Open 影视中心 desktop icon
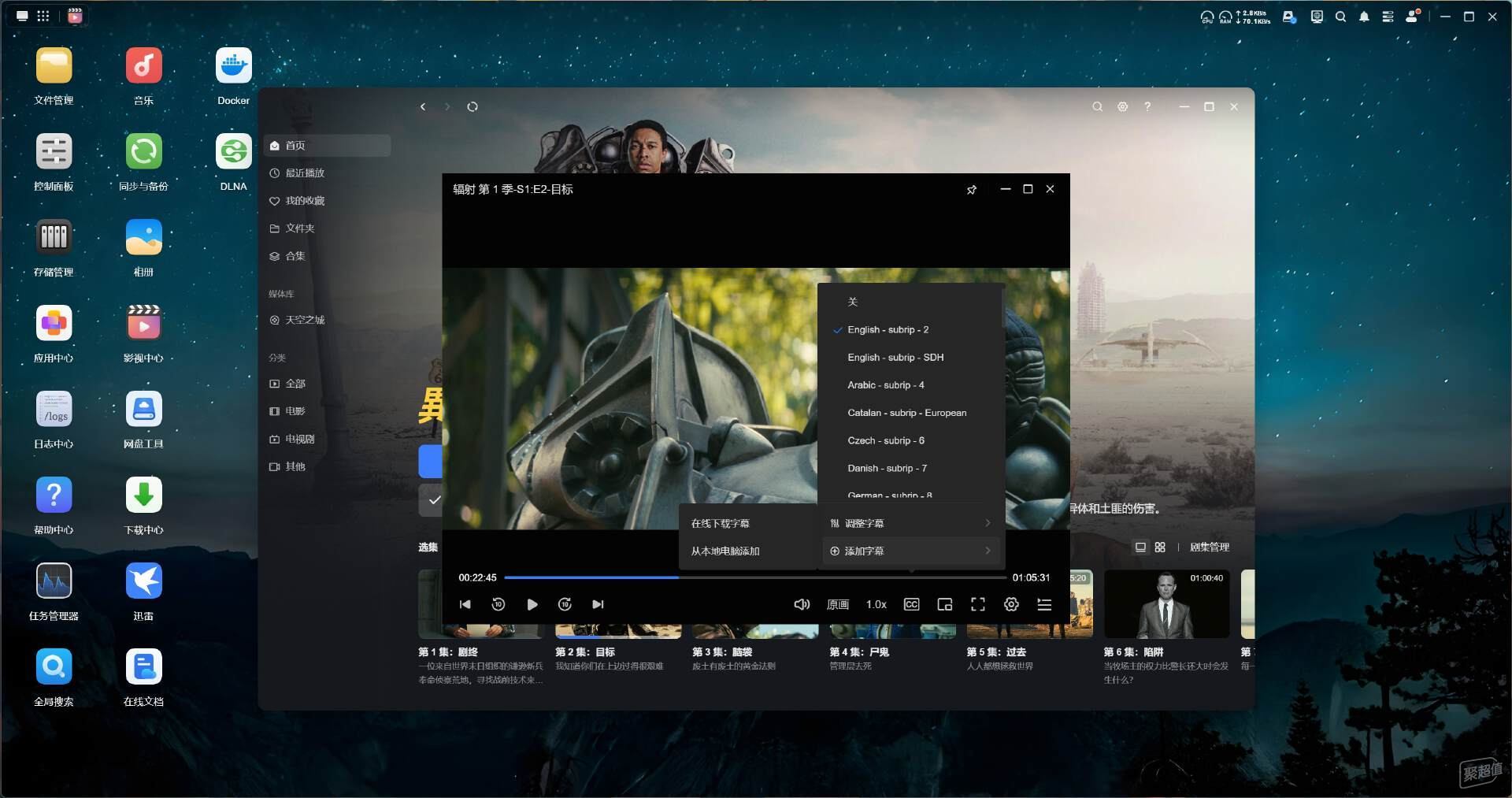Screen dimensions: 1512x798 143,324
